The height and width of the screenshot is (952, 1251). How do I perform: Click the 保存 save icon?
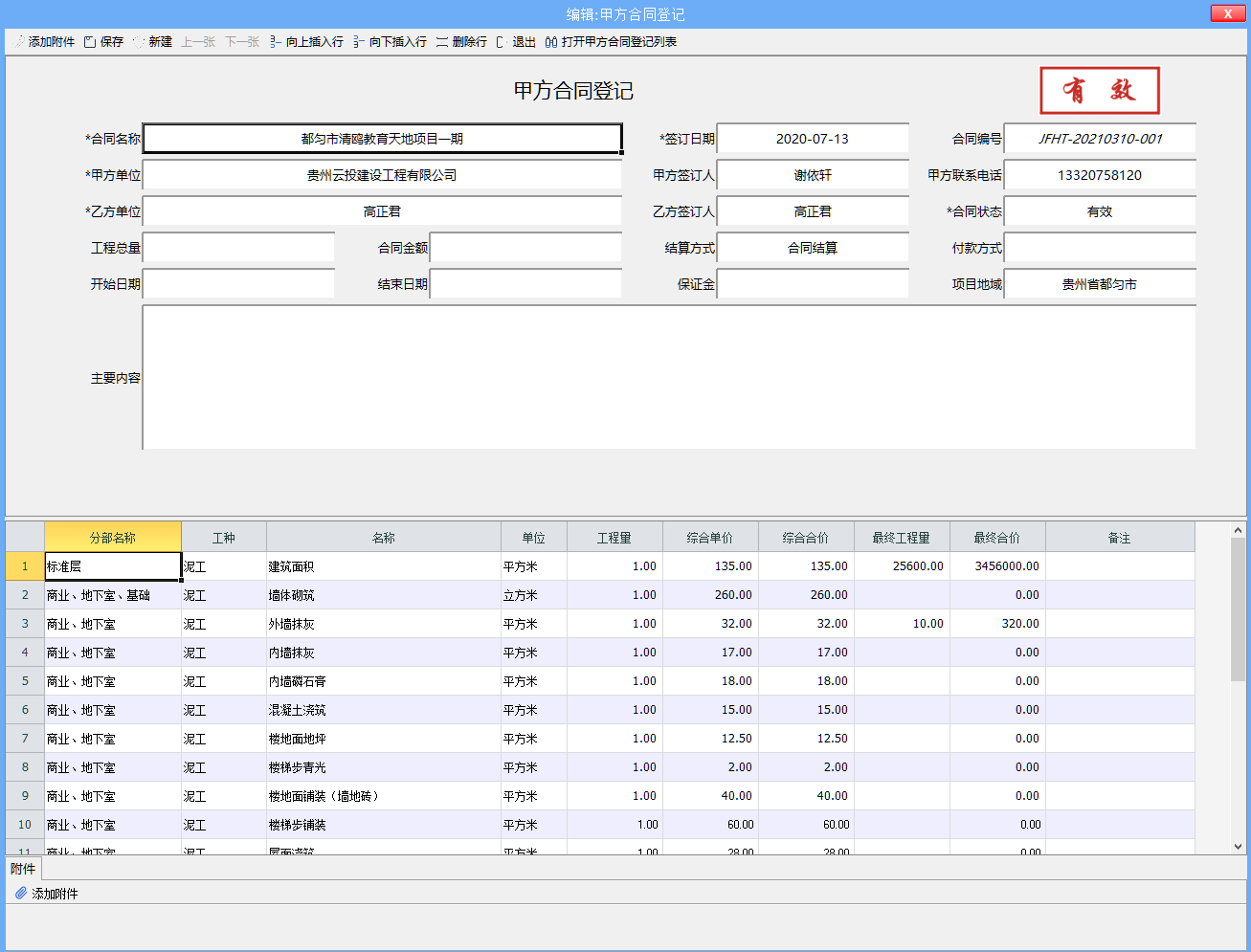pyautogui.click(x=90, y=42)
